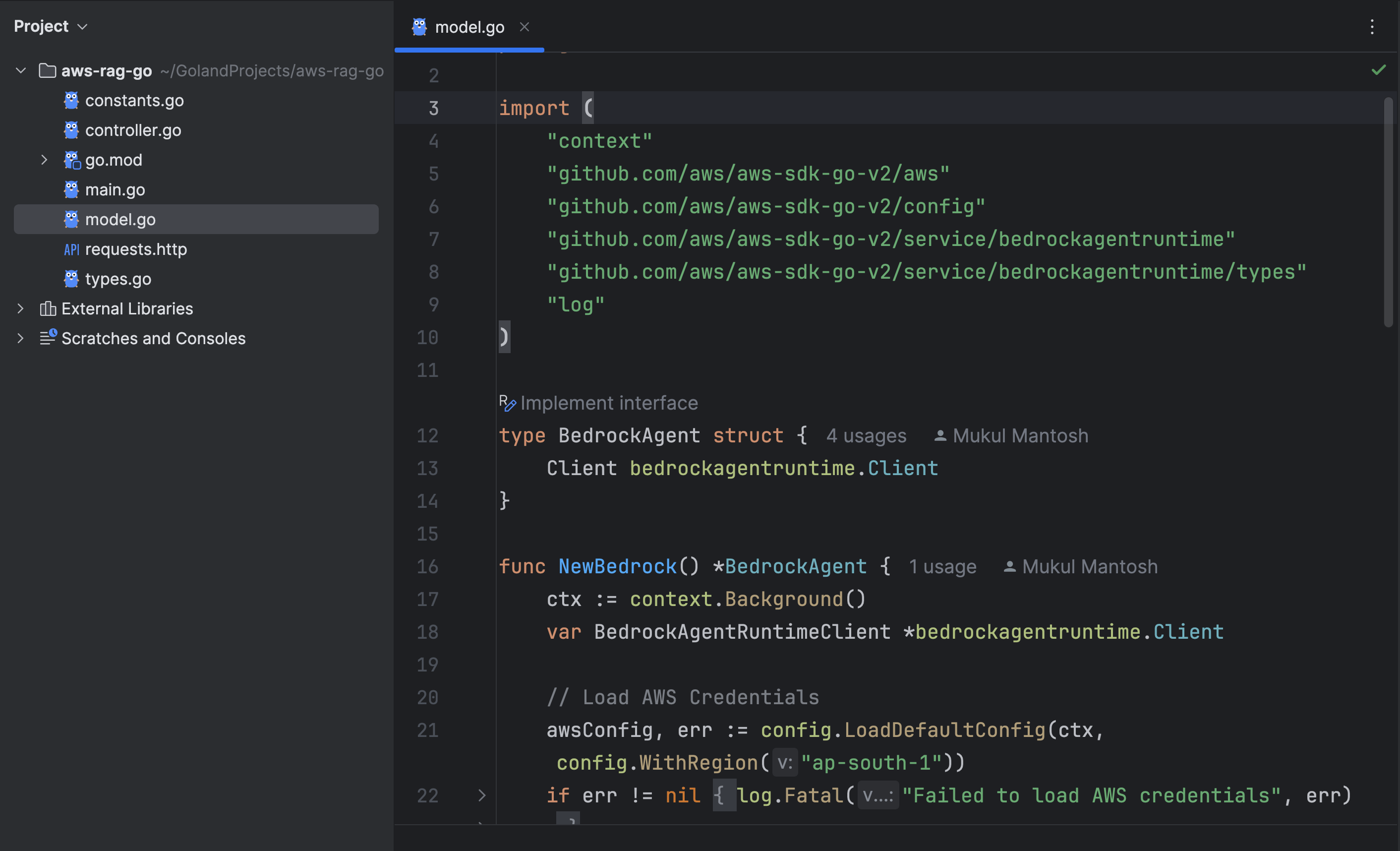Click the aws-rag-go folder icon
The image size is (1400, 851).
47,70
